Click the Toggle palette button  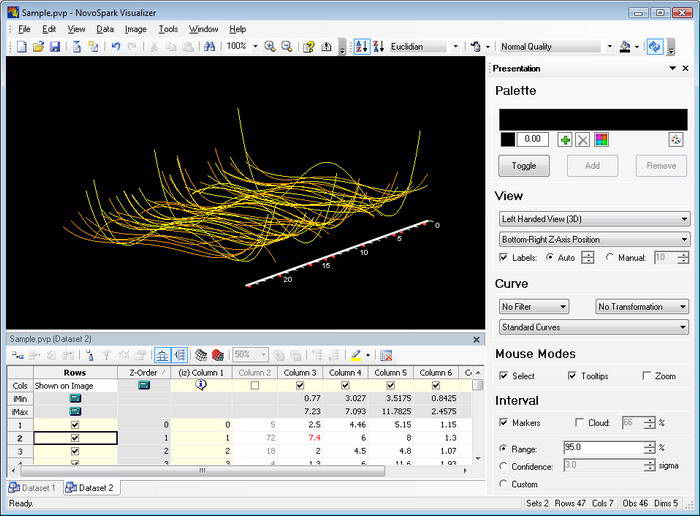tap(524, 166)
